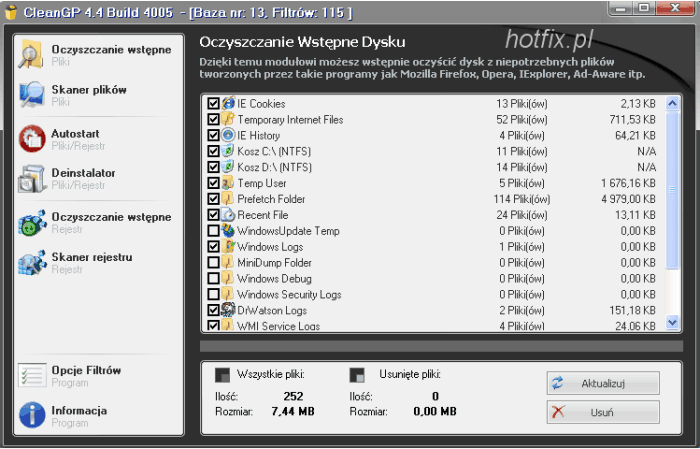Select the Skaner rejestru icon
Screen dimensions: 700x449
pyautogui.click(x=32, y=263)
